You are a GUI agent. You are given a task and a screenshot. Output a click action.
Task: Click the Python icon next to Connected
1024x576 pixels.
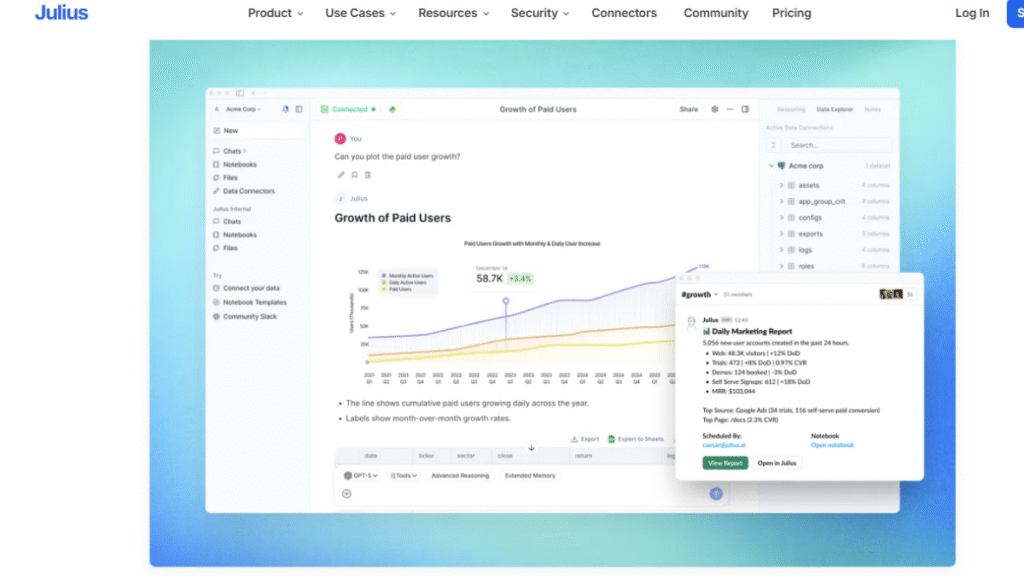pos(393,109)
